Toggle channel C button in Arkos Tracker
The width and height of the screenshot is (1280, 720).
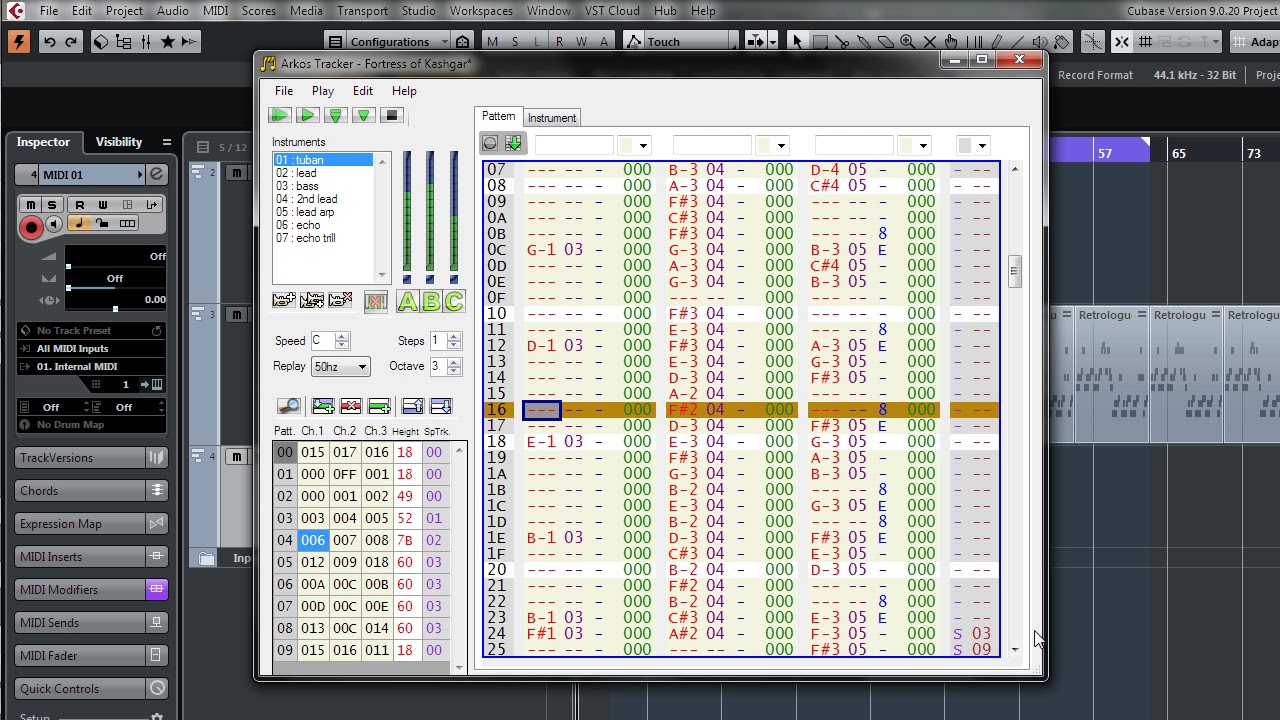(454, 301)
